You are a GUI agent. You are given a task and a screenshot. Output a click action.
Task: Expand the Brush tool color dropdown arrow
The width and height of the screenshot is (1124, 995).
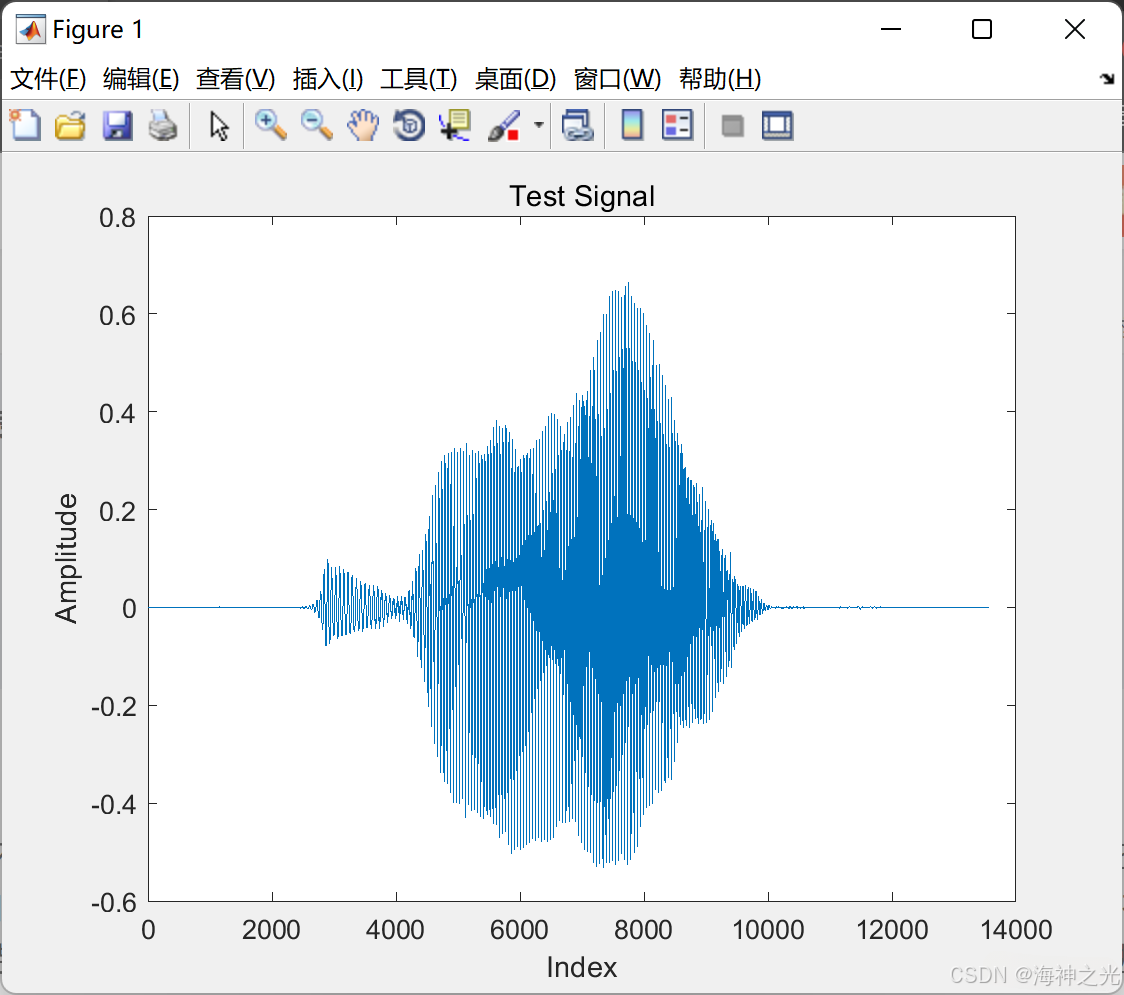click(538, 125)
